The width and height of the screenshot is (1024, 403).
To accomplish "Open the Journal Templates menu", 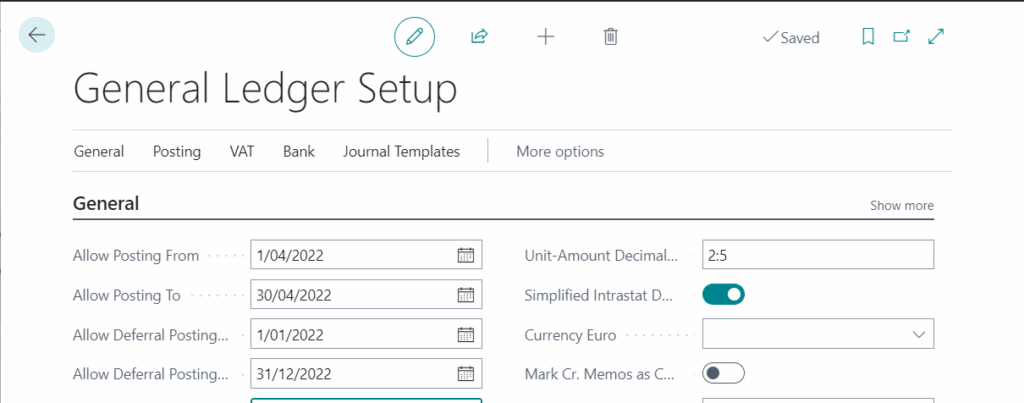I will pyautogui.click(x=401, y=152).
